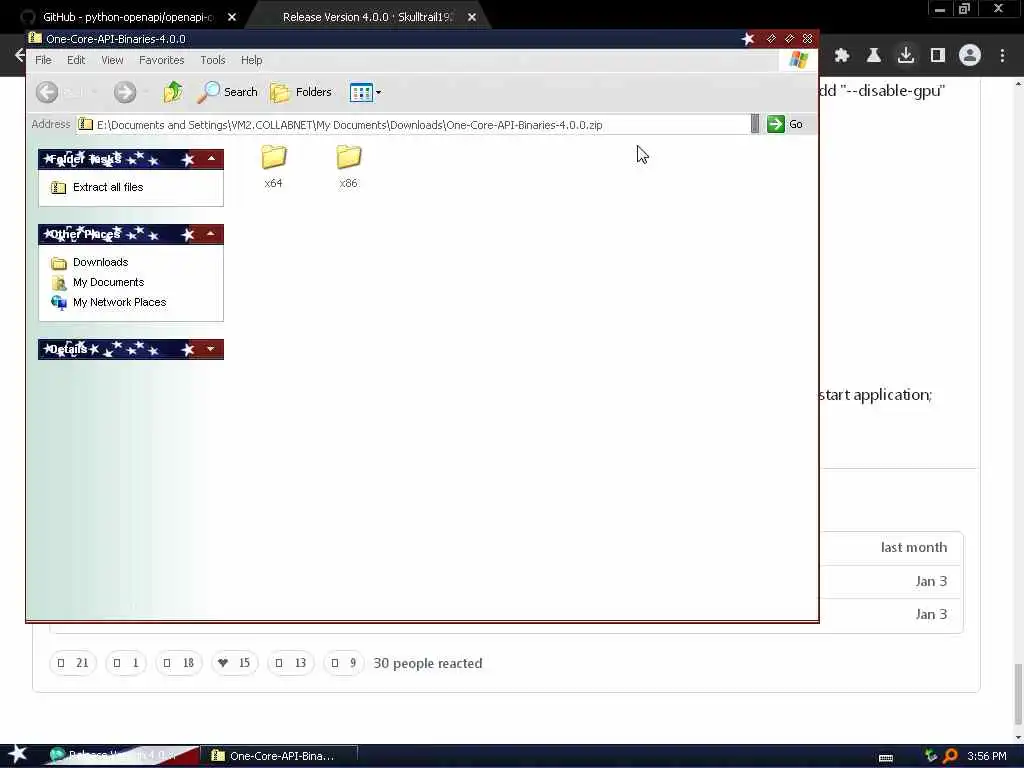This screenshot has width=1024, height=768.
Task: Open the browser three-dot menu
Action: 1002,56
